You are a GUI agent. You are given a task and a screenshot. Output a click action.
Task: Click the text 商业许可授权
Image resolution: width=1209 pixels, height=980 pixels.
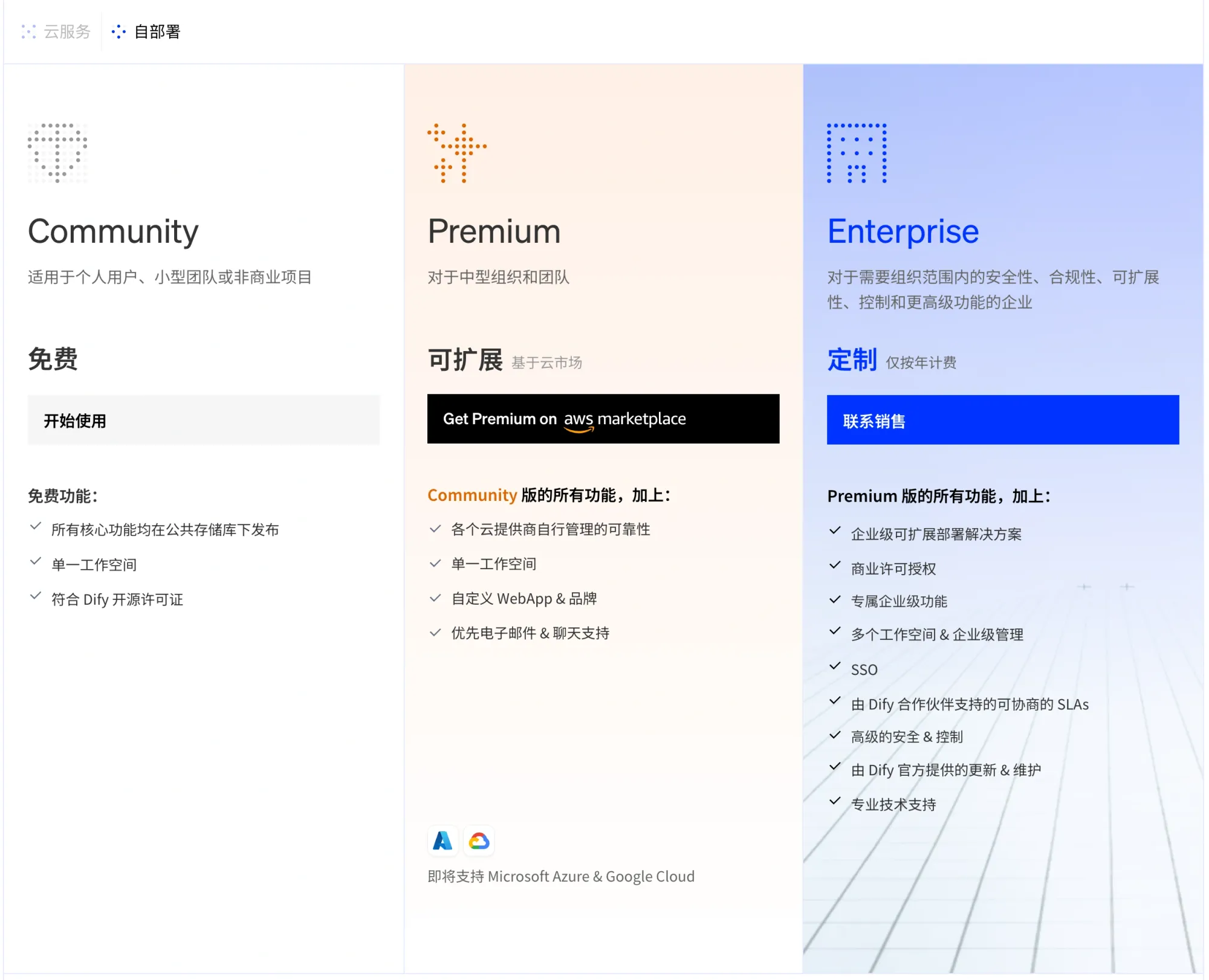pos(893,569)
